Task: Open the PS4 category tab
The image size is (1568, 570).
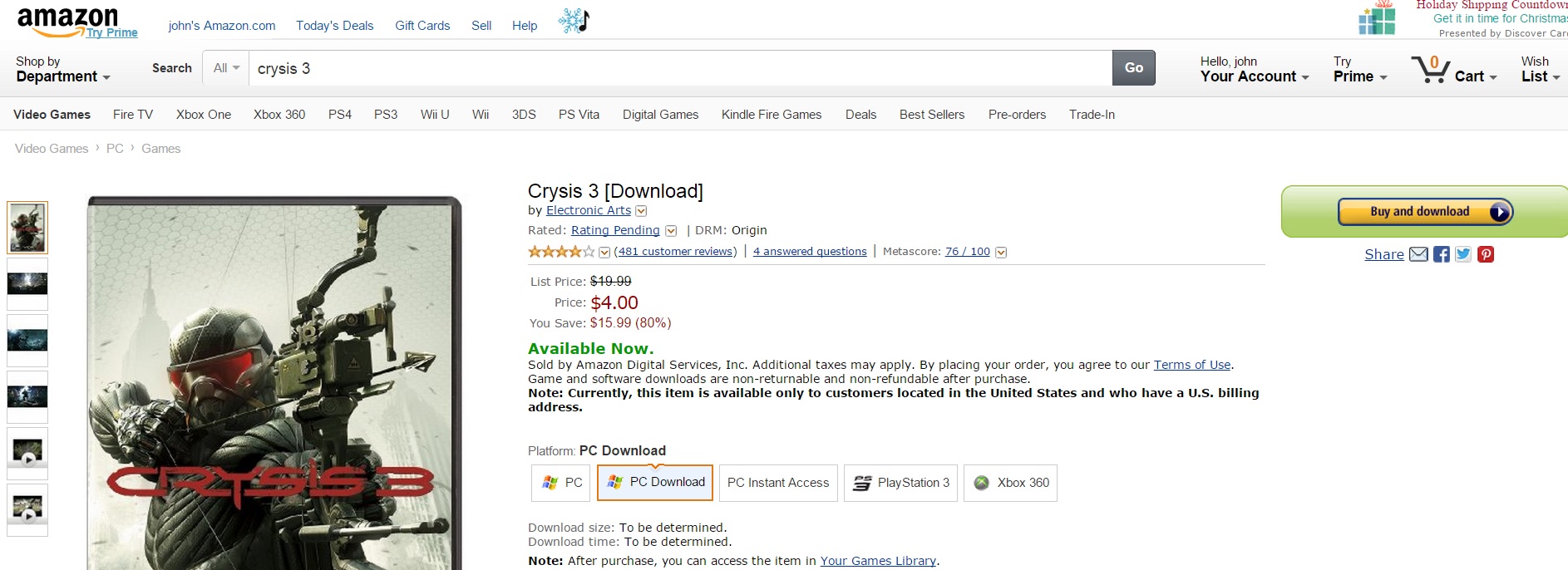Action: (x=339, y=115)
